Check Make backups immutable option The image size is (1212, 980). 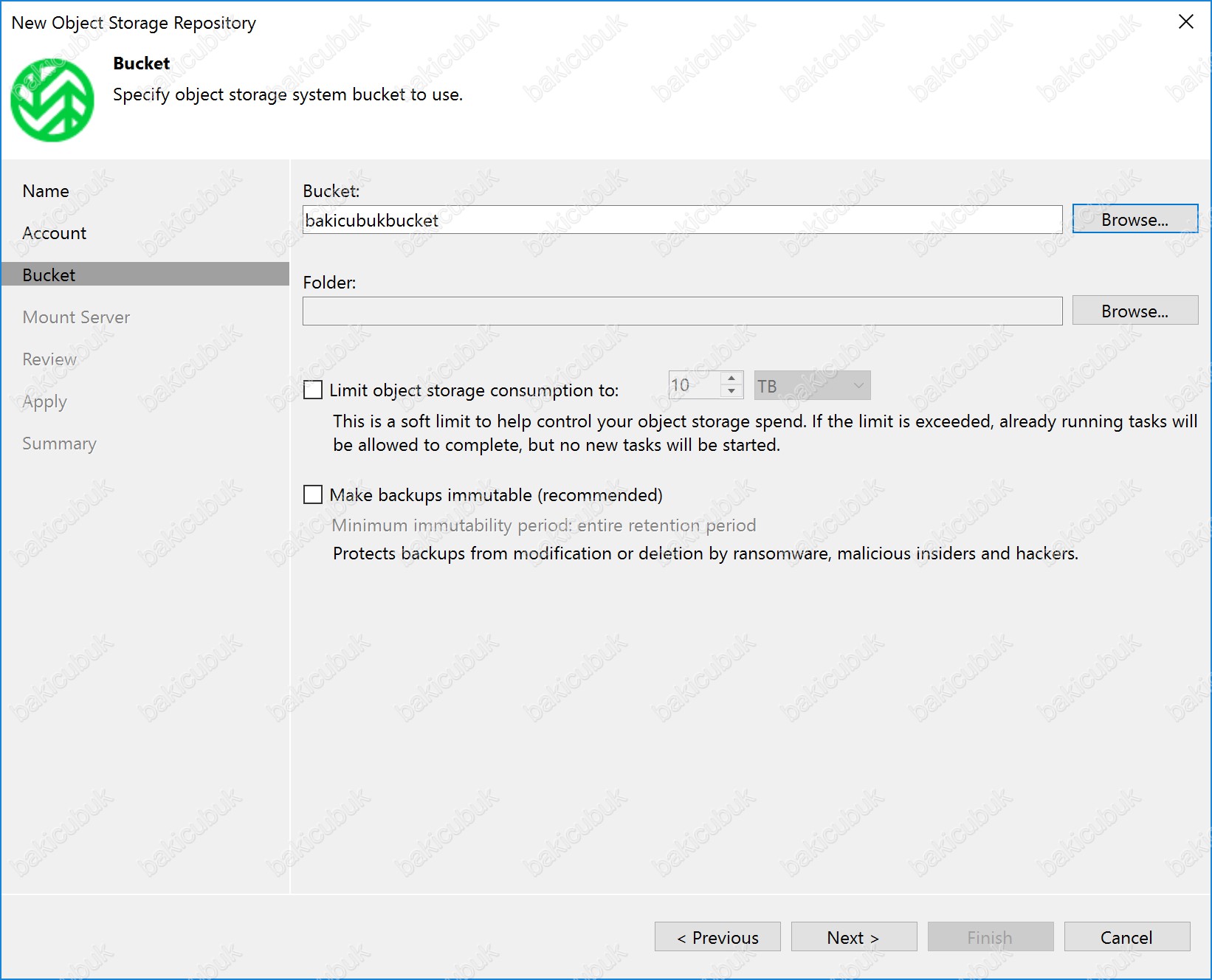point(313,494)
